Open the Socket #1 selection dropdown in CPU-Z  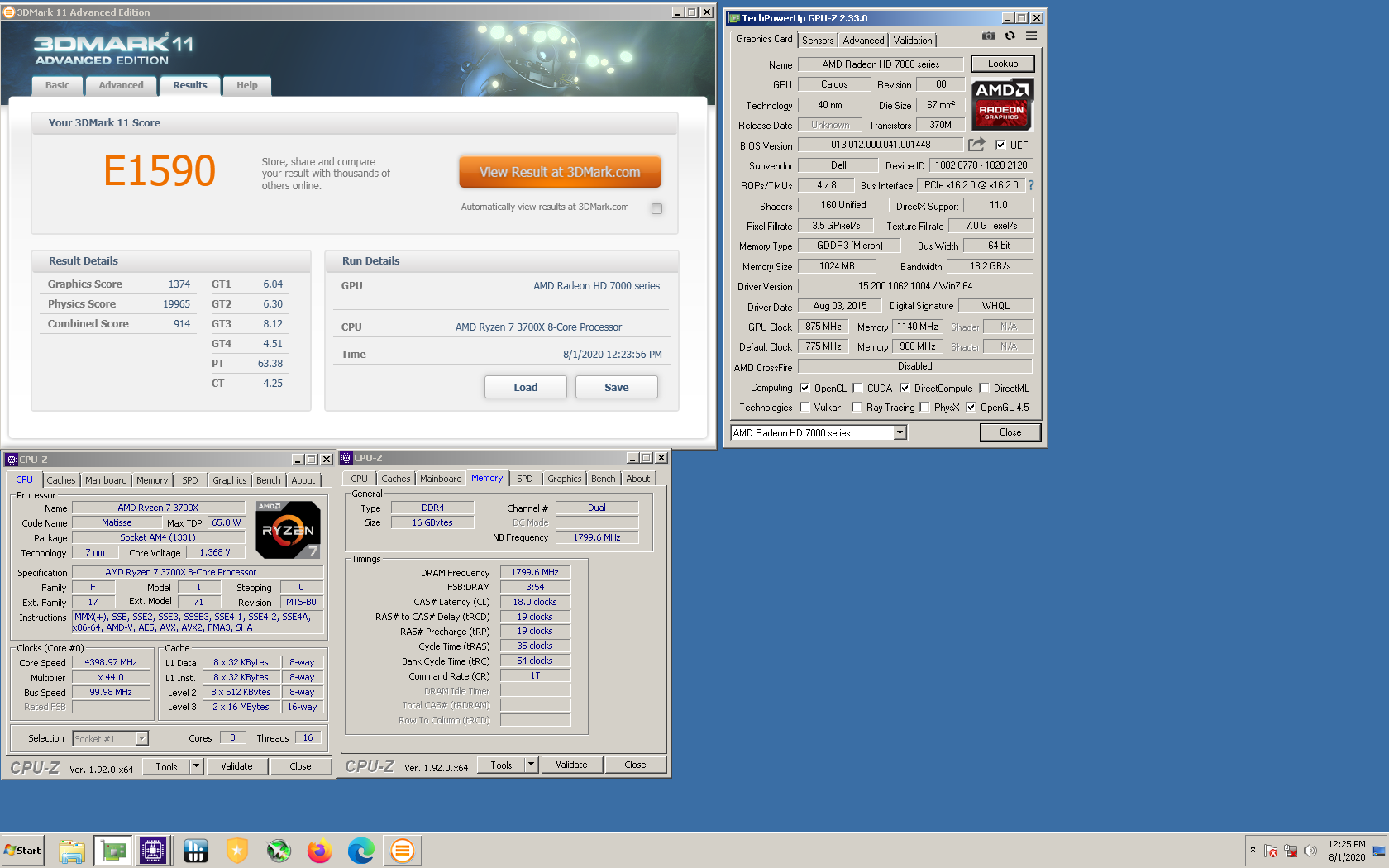click(141, 738)
